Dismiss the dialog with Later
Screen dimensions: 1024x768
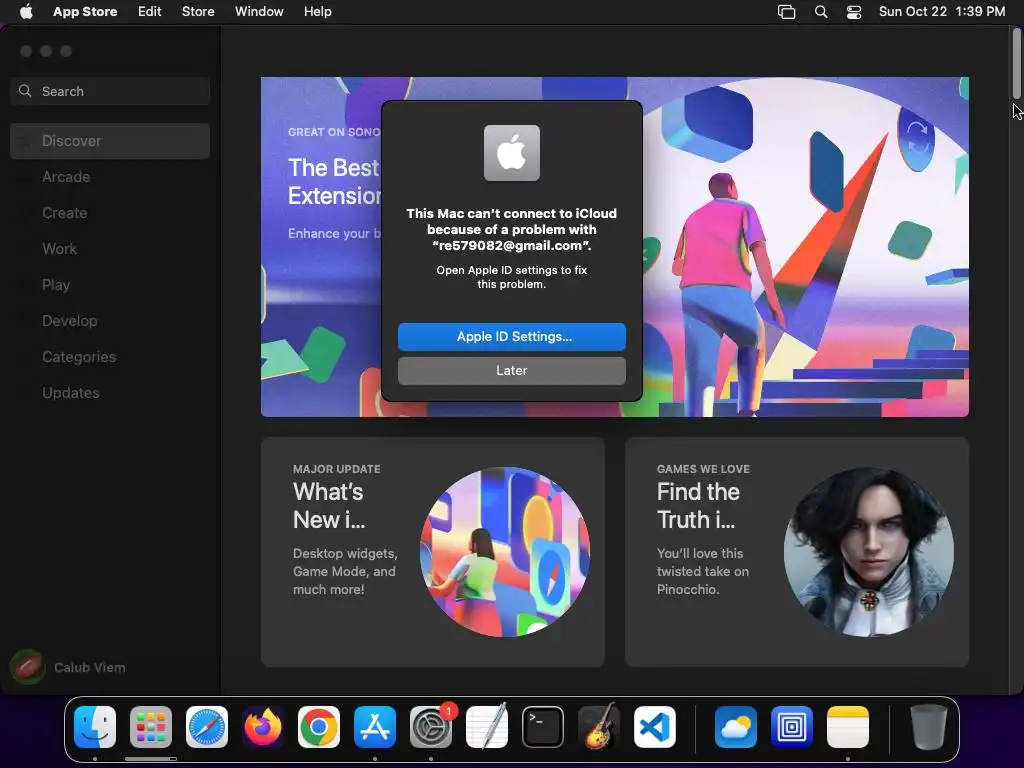(511, 370)
